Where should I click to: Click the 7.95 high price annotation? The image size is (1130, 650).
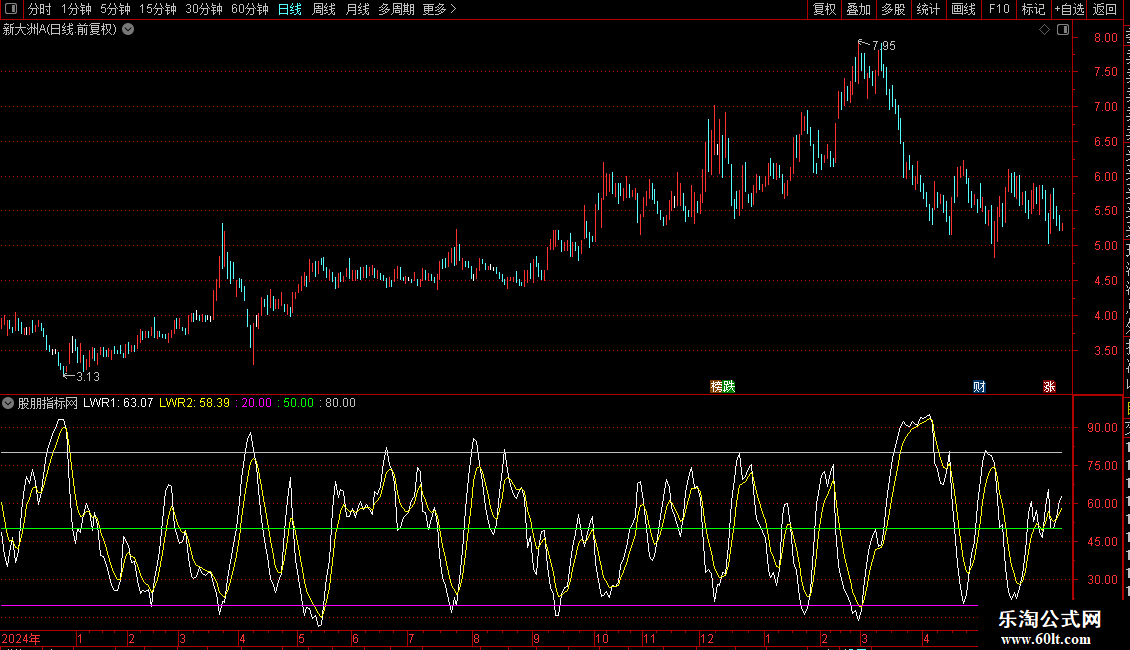click(x=884, y=45)
